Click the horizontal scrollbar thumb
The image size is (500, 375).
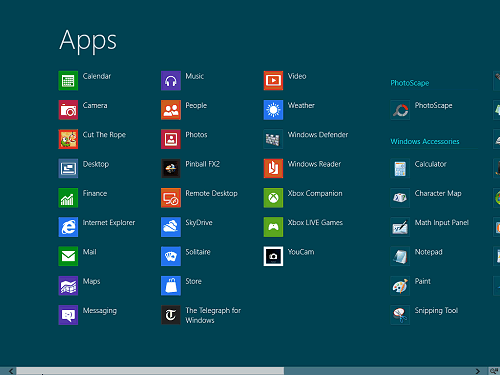(150, 371)
